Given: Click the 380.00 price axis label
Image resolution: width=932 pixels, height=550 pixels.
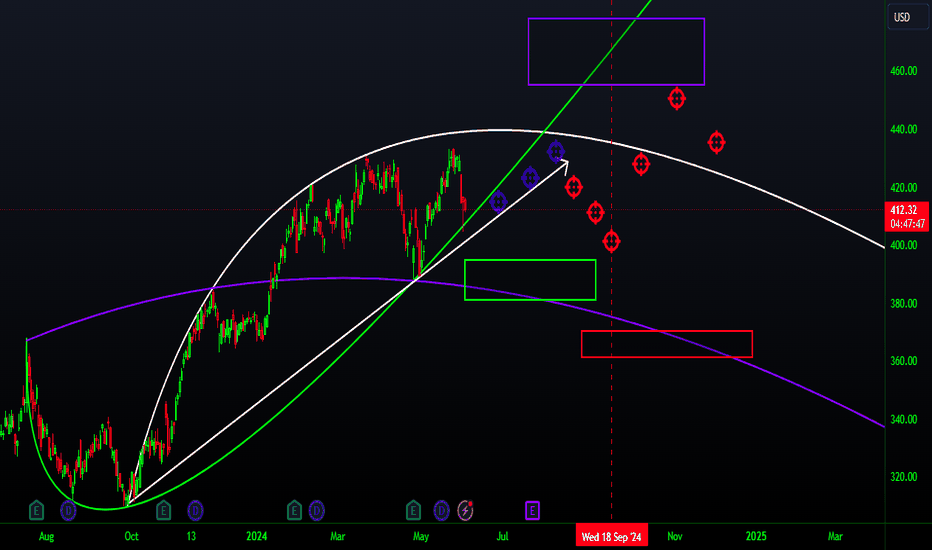Looking at the screenshot, I should pos(903,303).
